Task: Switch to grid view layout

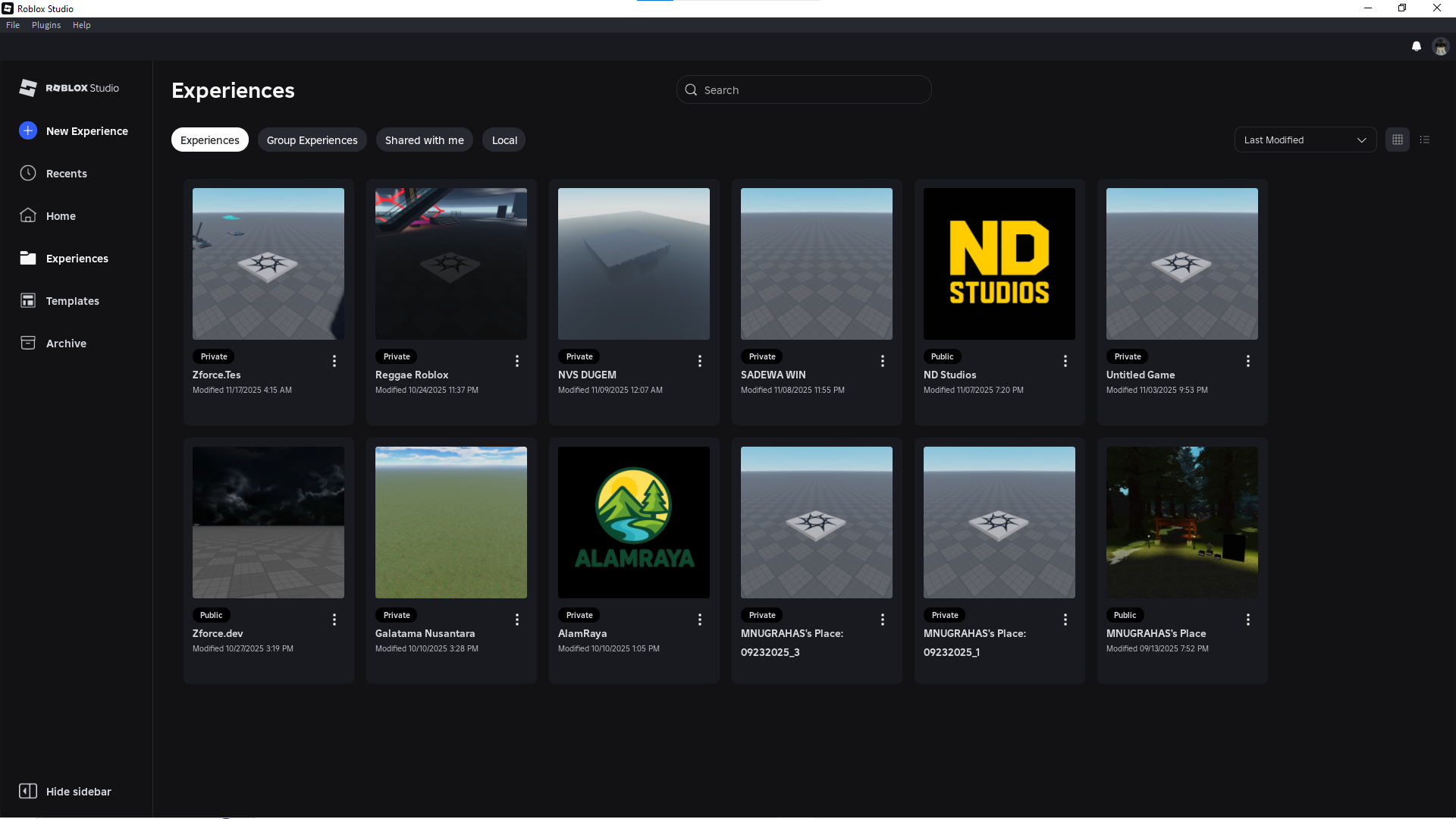Action: coord(1398,140)
